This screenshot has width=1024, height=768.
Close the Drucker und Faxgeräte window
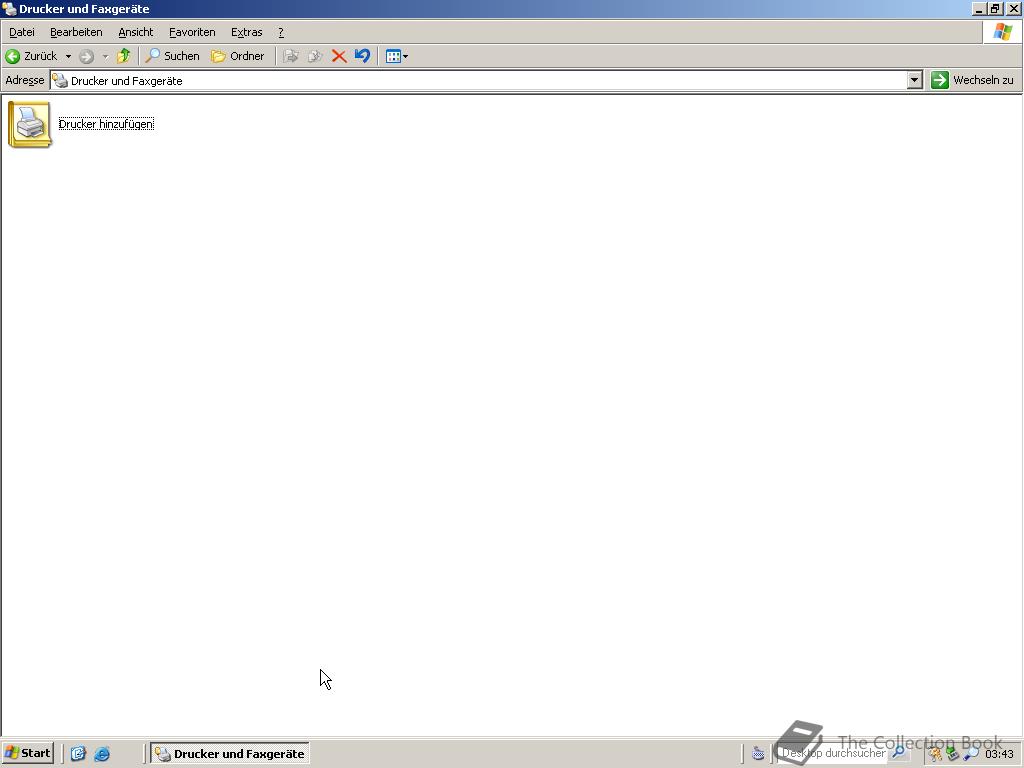[1013, 9]
